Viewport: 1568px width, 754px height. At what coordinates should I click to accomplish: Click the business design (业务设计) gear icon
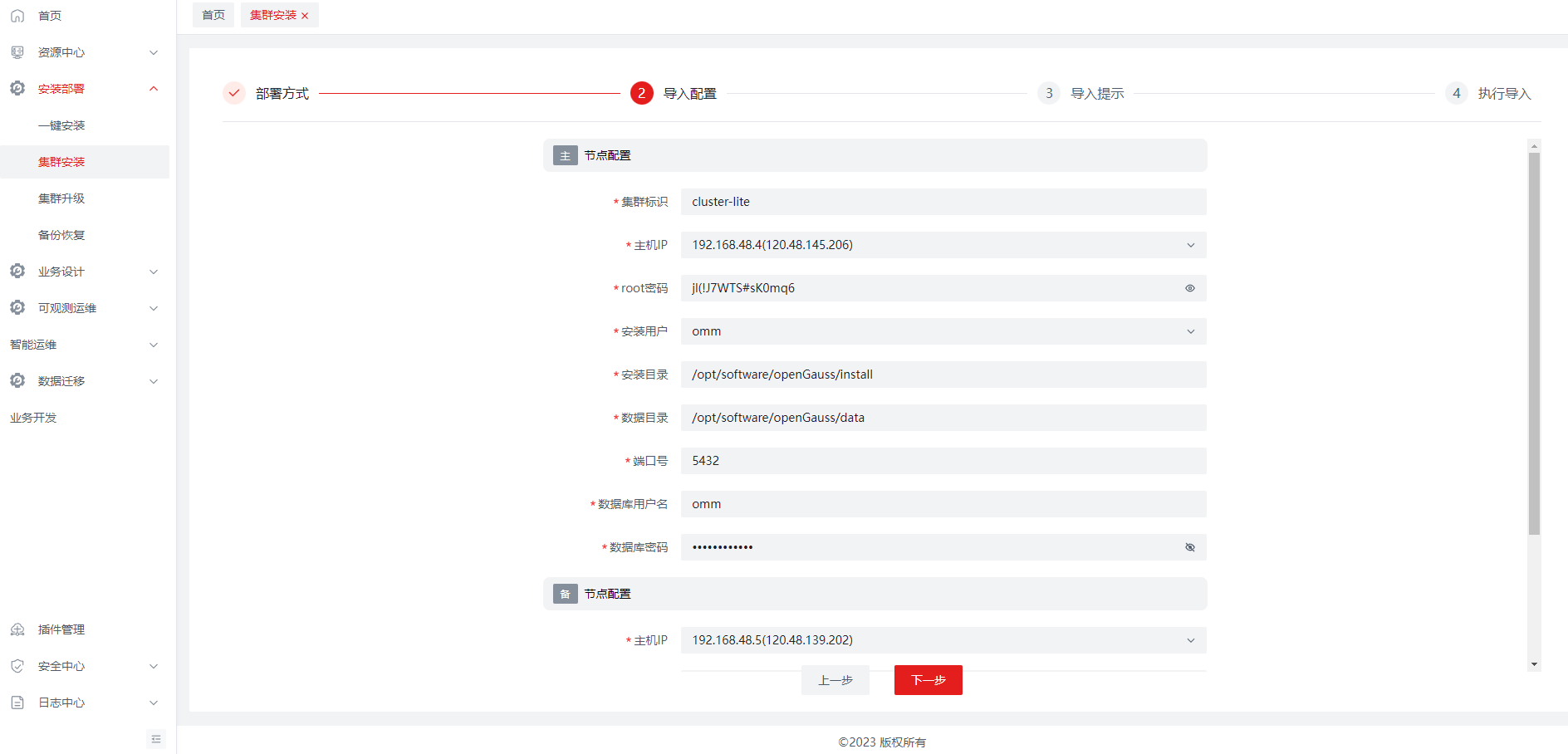click(x=17, y=272)
